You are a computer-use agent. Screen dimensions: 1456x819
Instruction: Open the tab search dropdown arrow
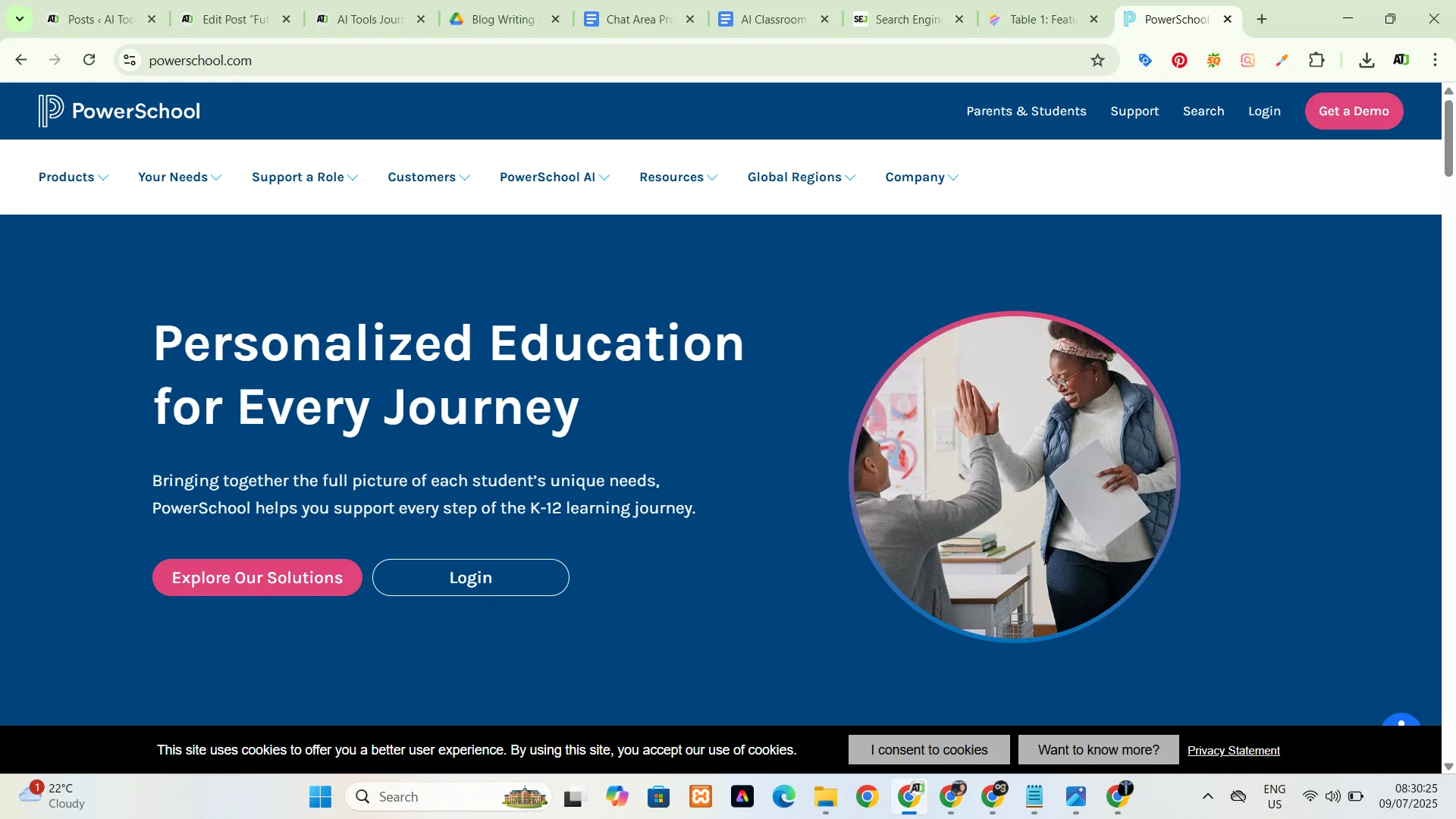click(20, 19)
